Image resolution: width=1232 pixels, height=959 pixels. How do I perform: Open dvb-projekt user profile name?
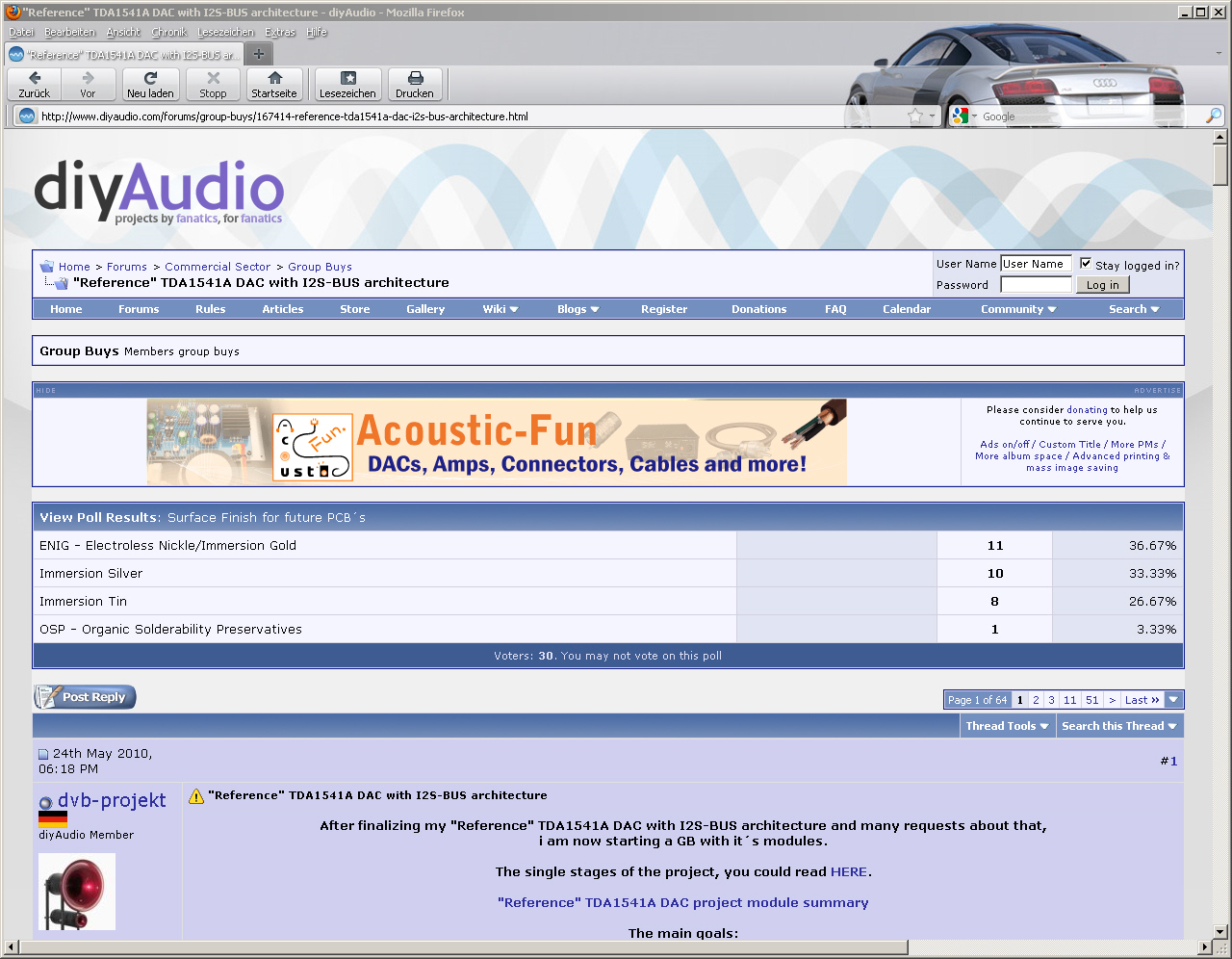tap(112, 800)
